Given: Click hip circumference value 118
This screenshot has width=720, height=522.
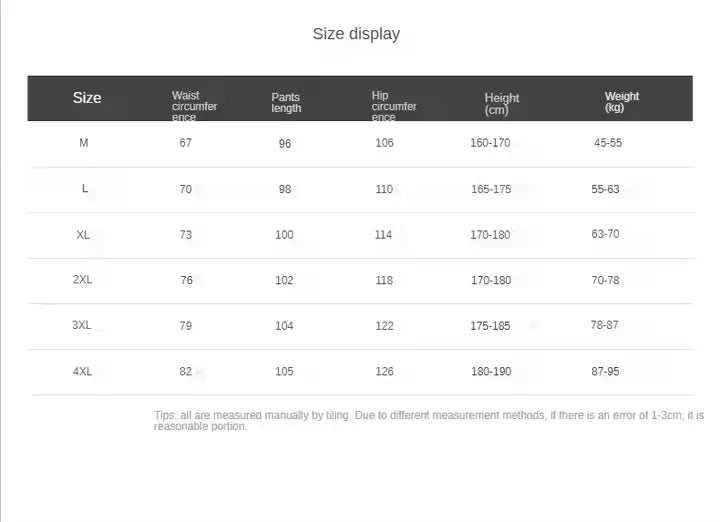Looking at the screenshot, I should (x=384, y=281).
